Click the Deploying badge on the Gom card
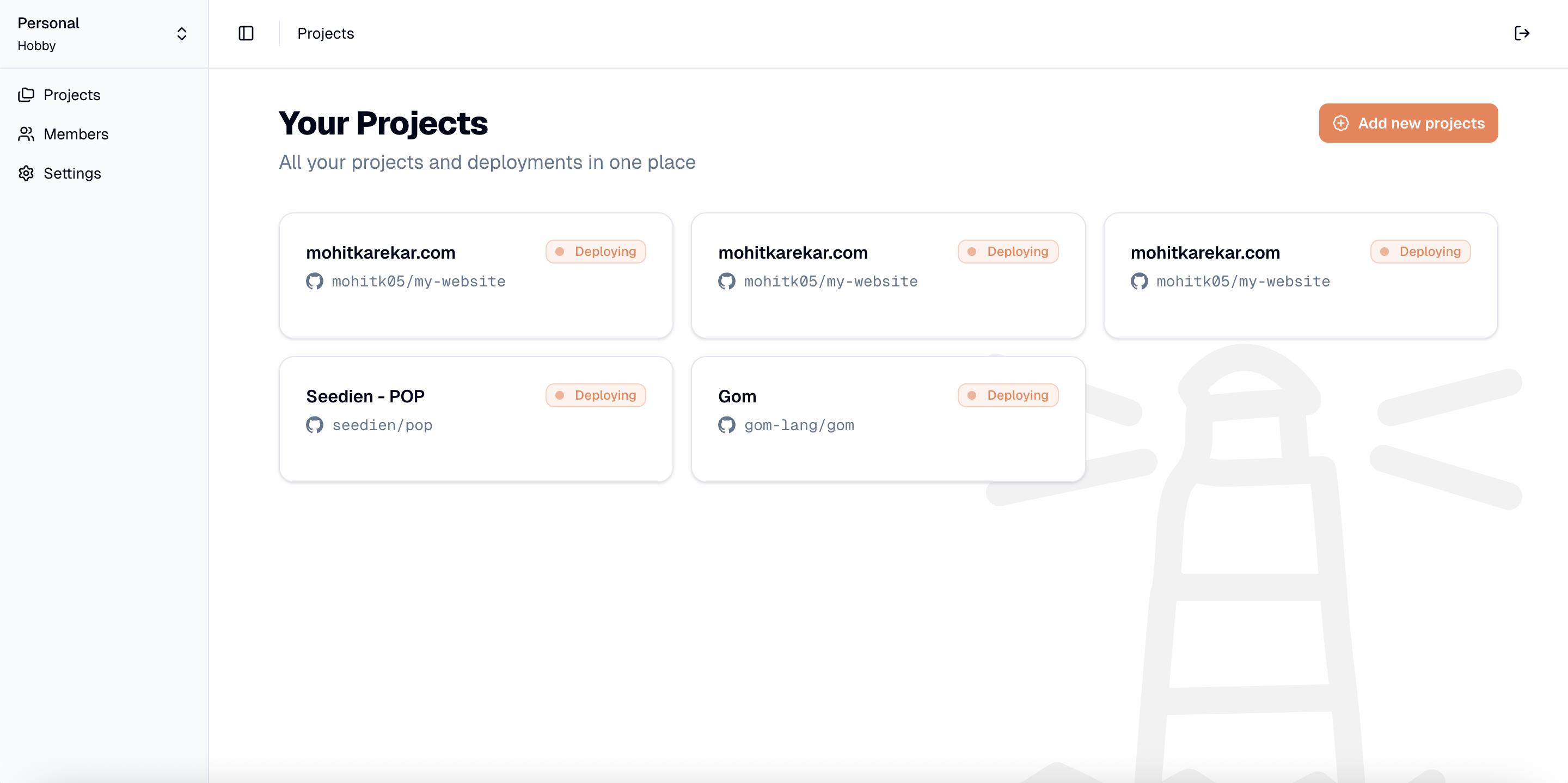This screenshot has width=1568, height=783. [1007, 395]
